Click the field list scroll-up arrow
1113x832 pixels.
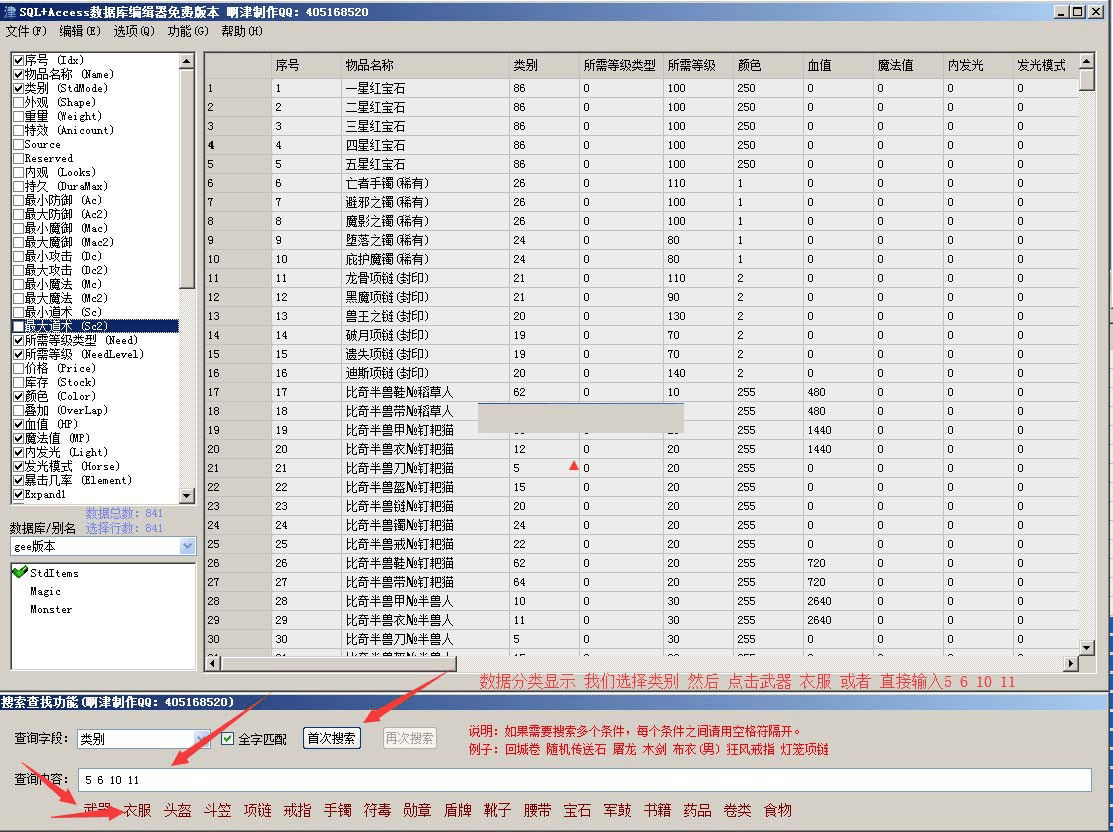[x=186, y=61]
